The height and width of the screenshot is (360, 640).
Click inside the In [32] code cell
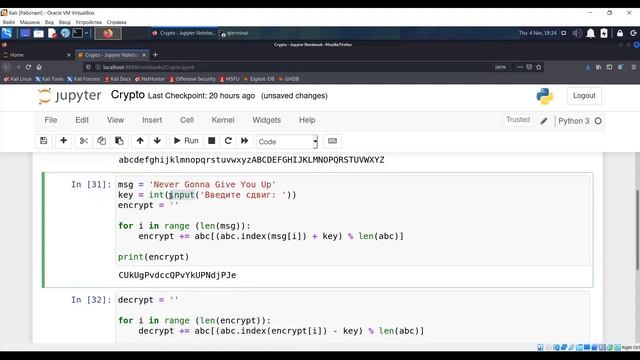[x=353, y=318]
